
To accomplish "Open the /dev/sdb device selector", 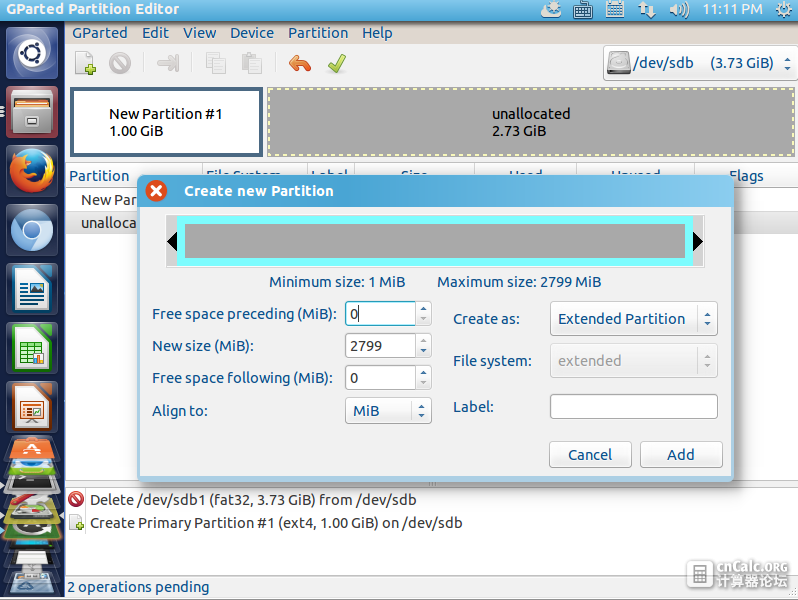I will [699, 63].
